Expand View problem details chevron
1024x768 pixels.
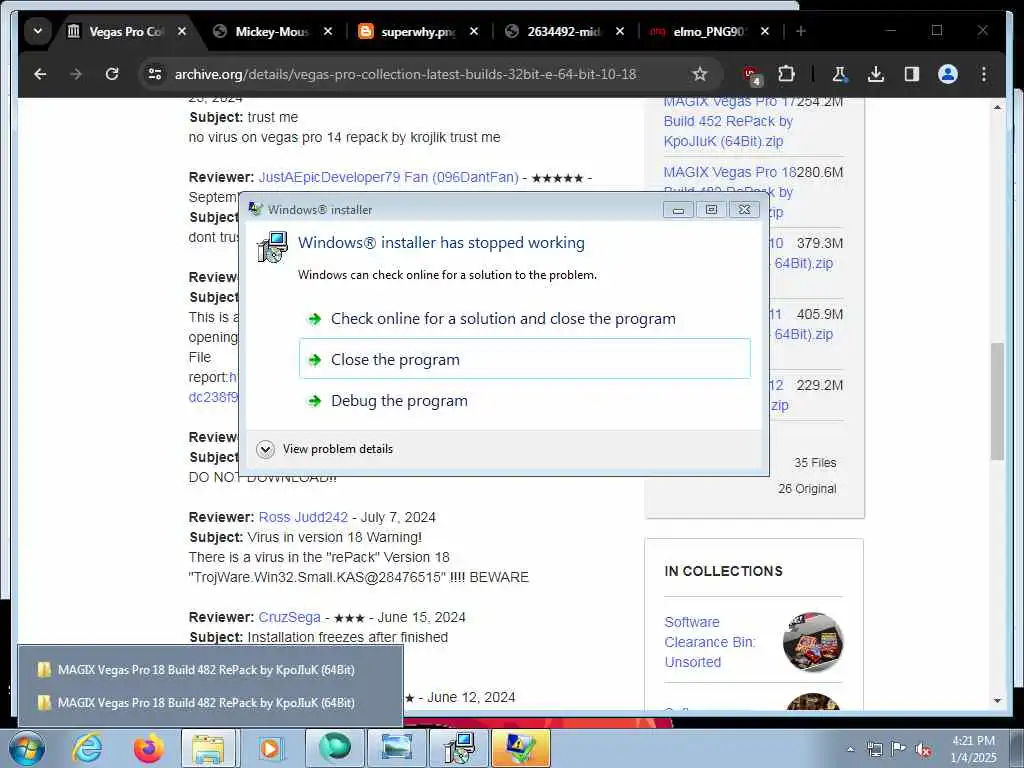[x=265, y=449]
